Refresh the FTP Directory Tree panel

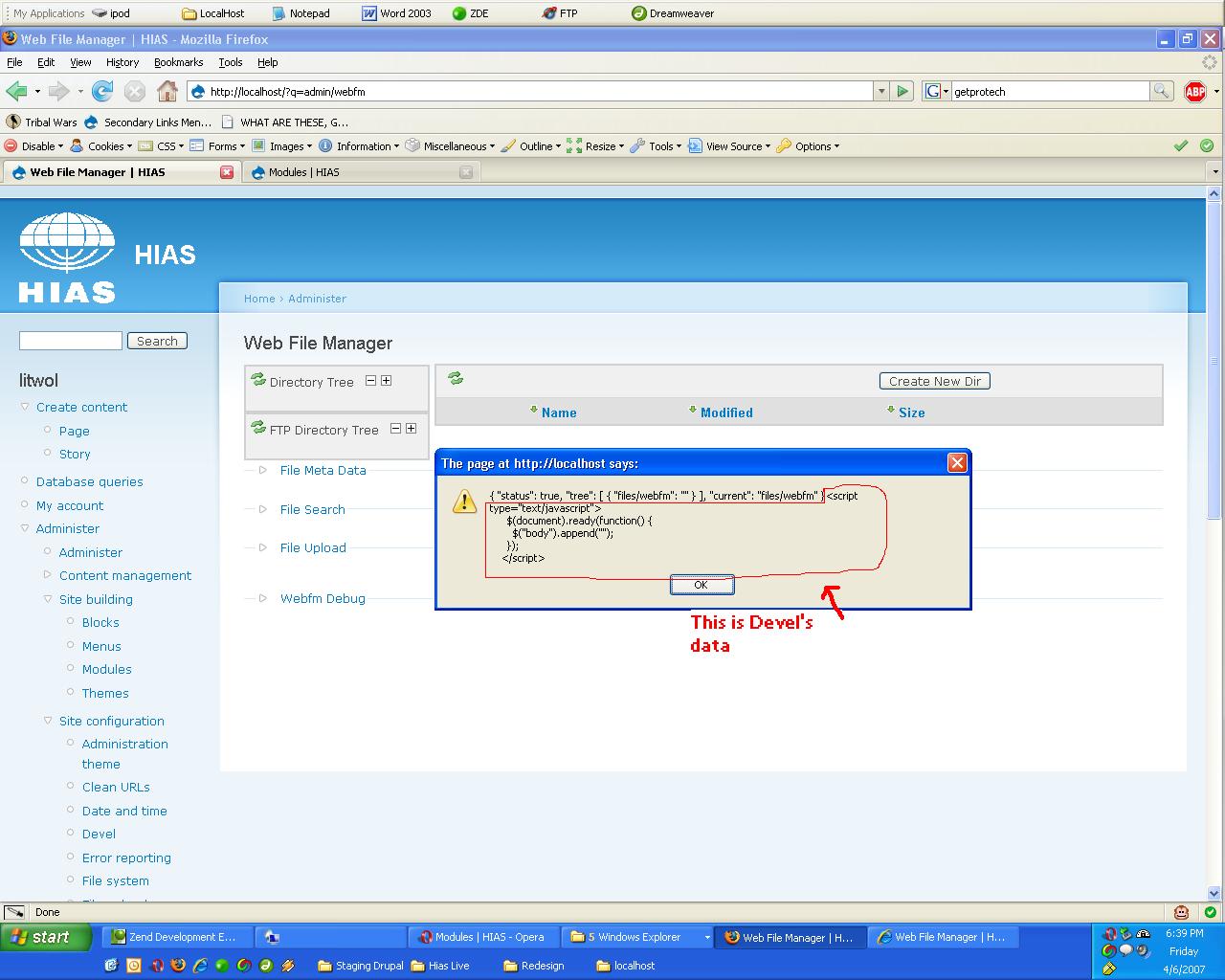[x=258, y=428]
